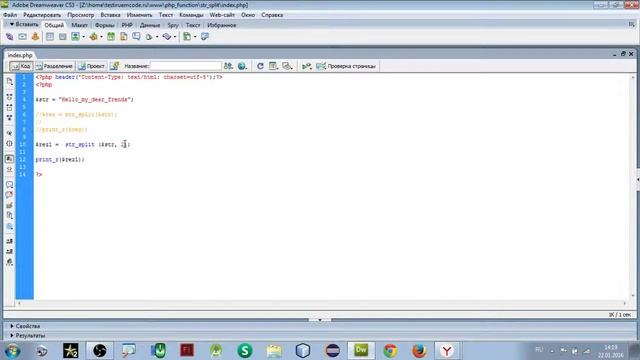The width and height of the screenshot is (640, 360).
Task: Open the View Options icon
Action: tap(273, 66)
